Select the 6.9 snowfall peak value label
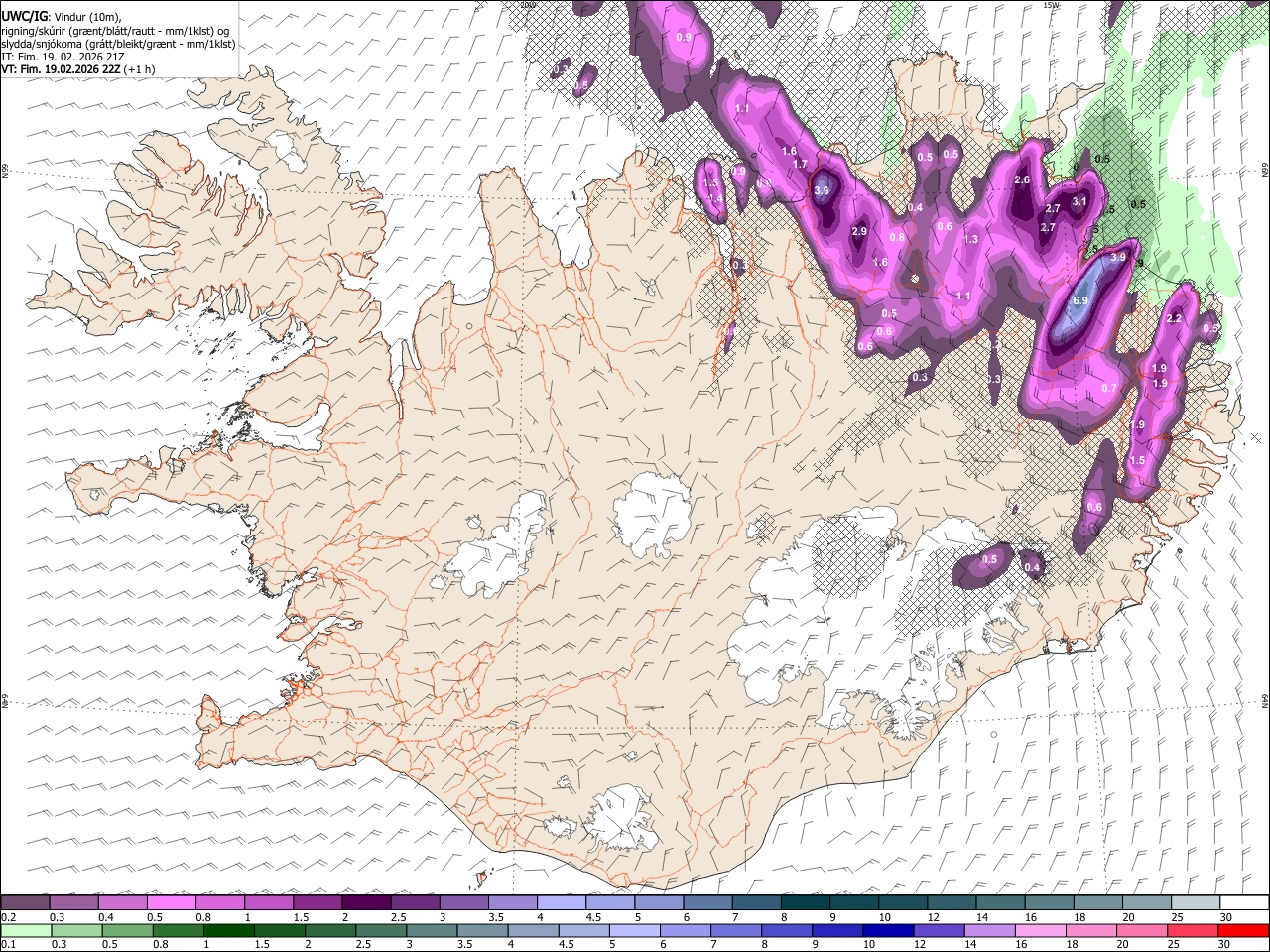This screenshot has height=952, width=1270. (1081, 300)
